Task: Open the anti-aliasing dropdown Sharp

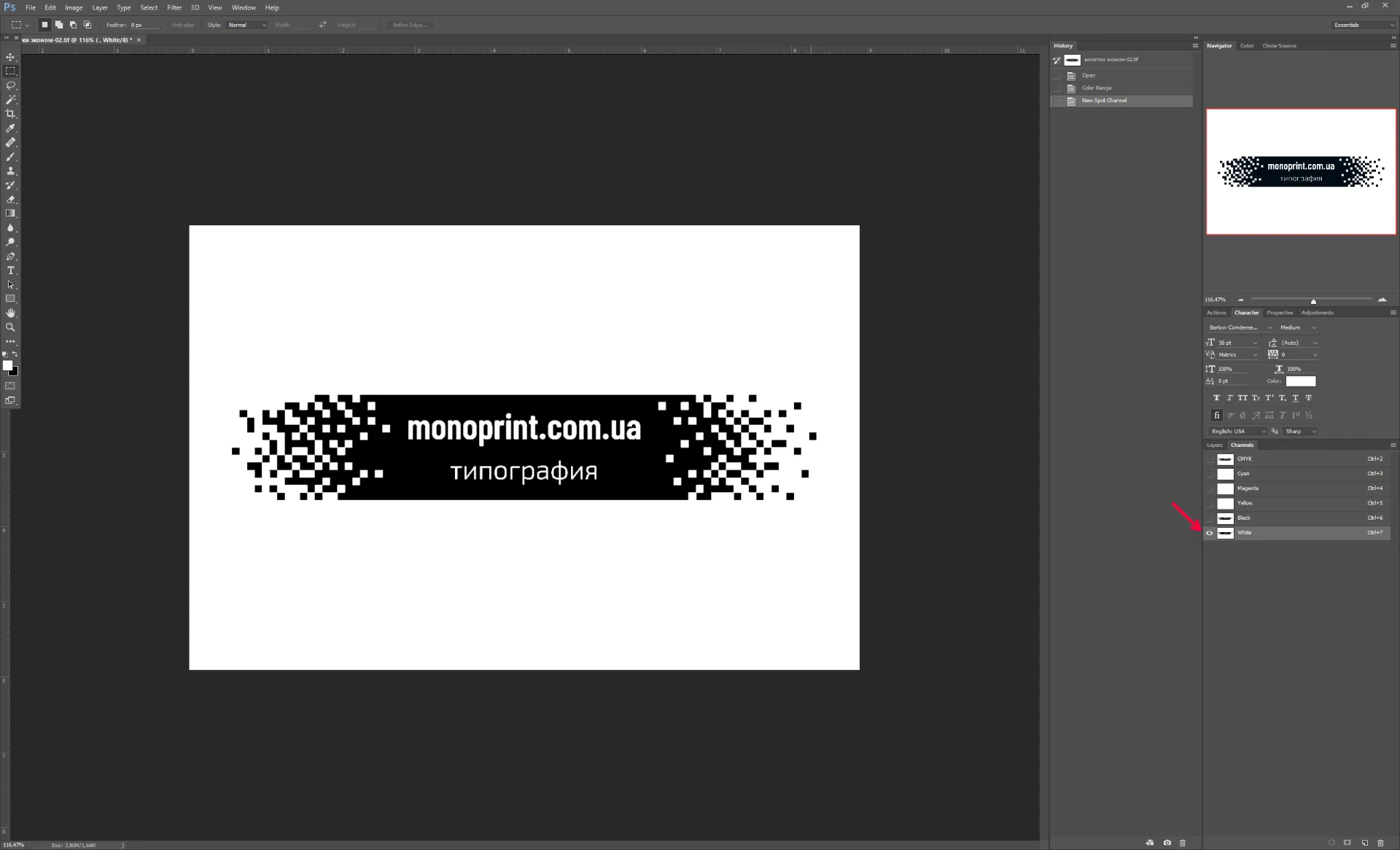Action: (1300, 432)
